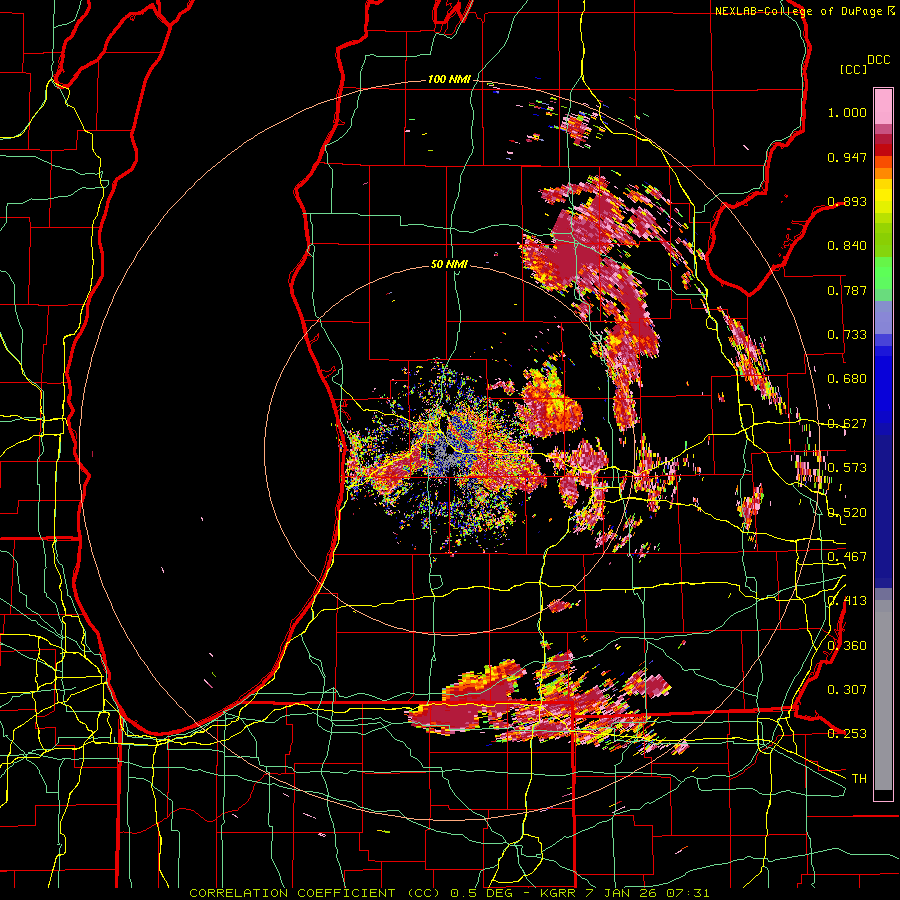
Task: Click the 0.627 scale value
Action: 847,424
